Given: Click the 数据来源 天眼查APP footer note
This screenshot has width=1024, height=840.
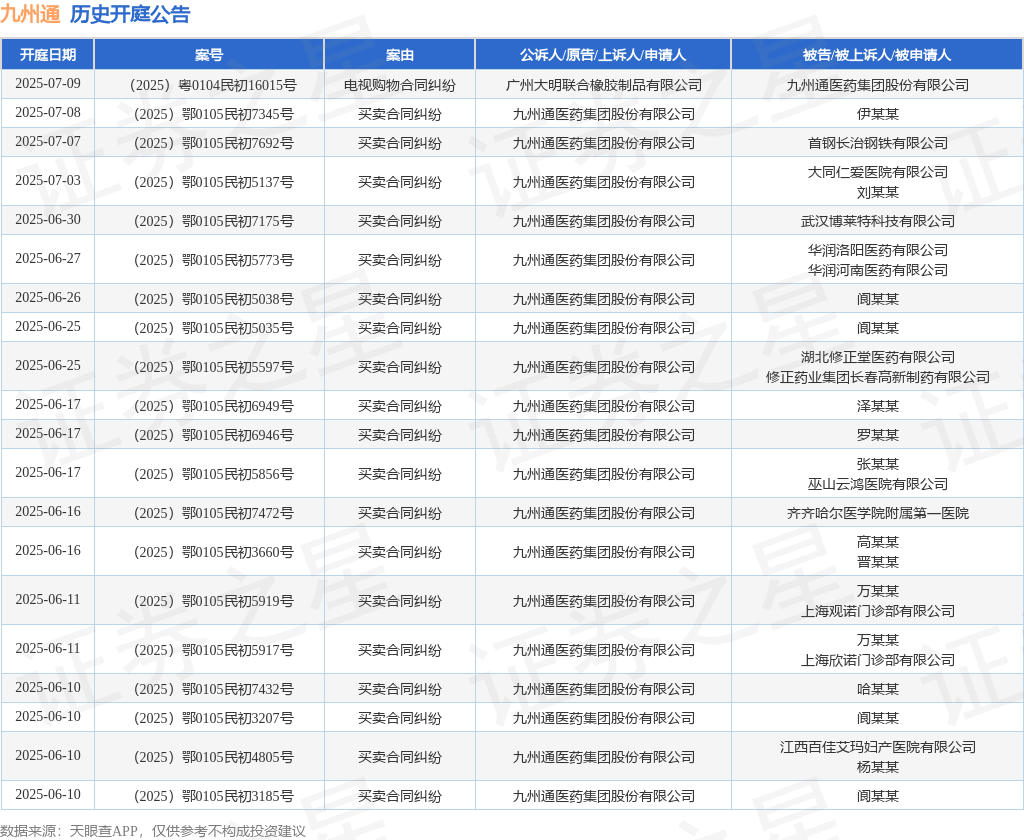Looking at the screenshot, I should click(x=153, y=831).
